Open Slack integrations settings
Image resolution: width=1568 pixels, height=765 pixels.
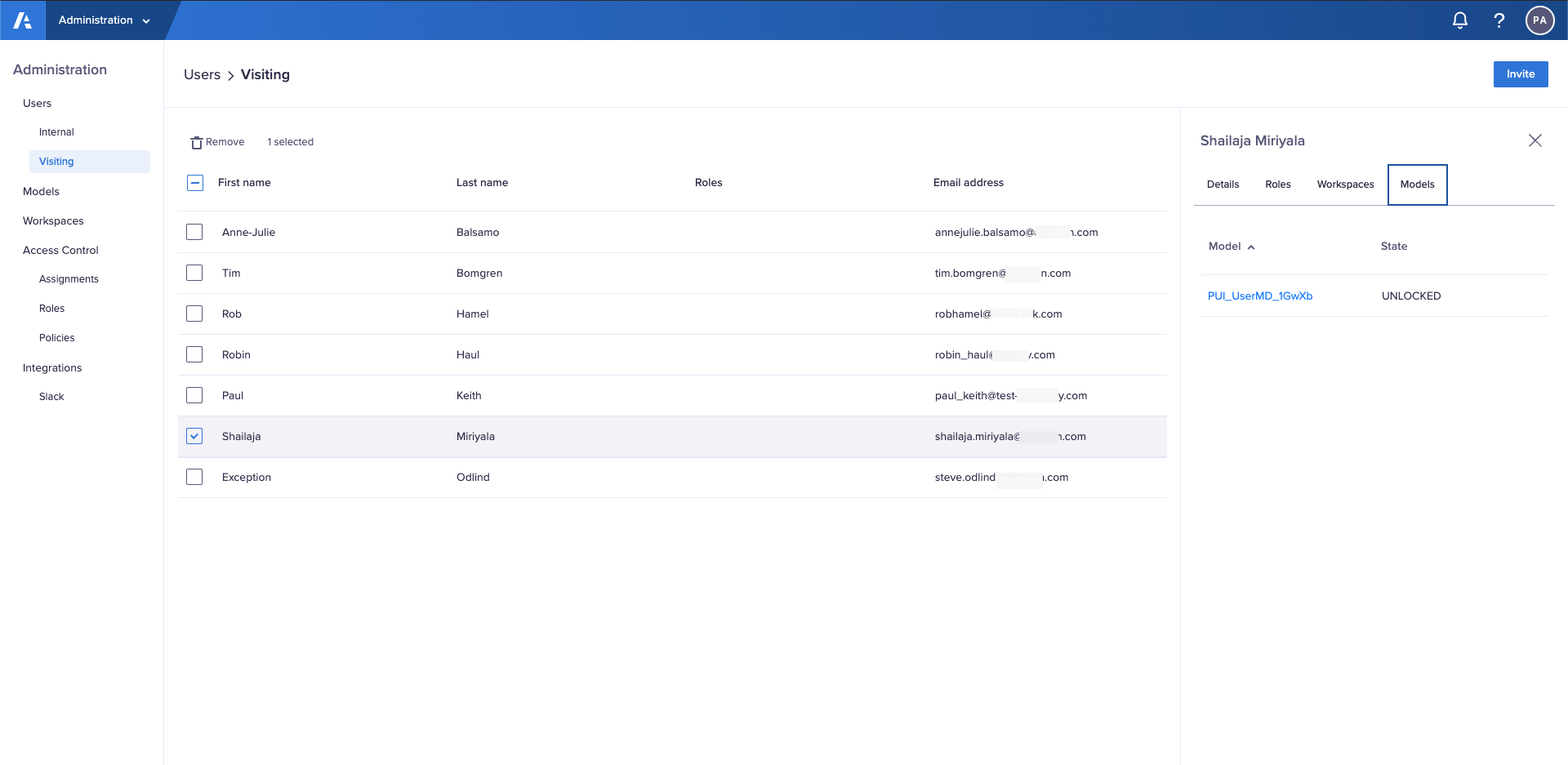click(x=51, y=396)
